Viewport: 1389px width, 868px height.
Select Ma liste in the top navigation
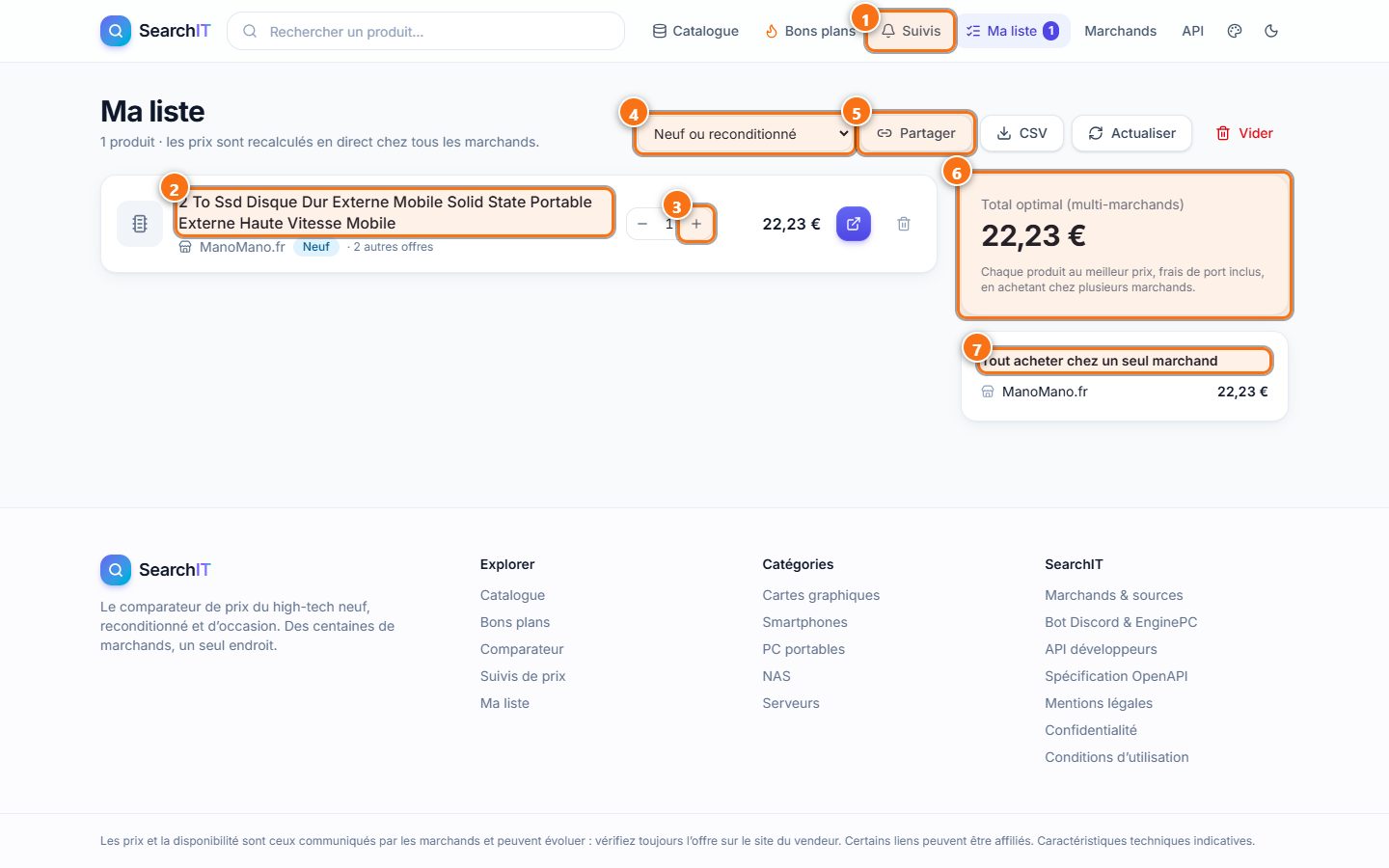tap(1013, 31)
